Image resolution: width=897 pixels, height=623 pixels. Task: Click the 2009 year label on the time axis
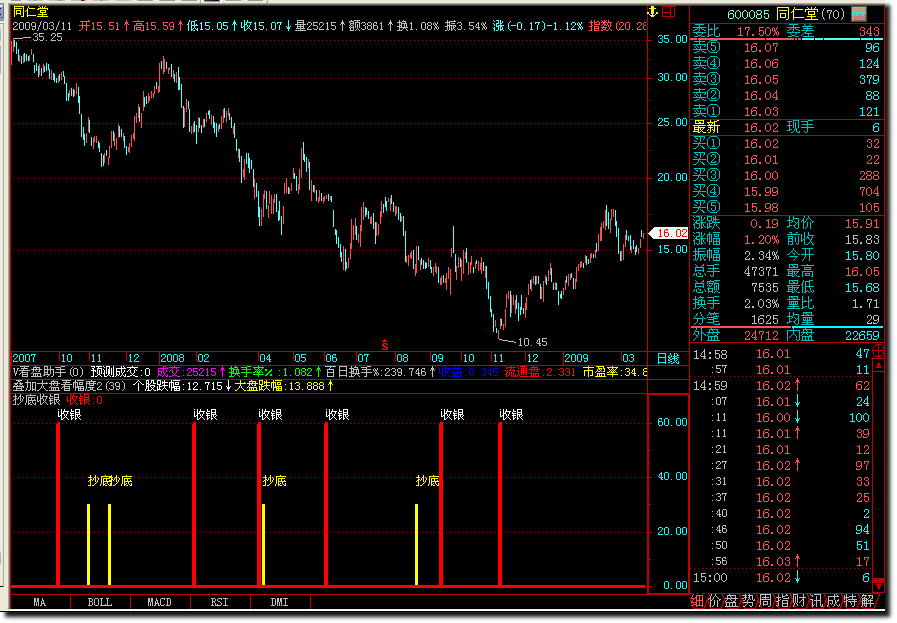pyautogui.click(x=576, y=358)
